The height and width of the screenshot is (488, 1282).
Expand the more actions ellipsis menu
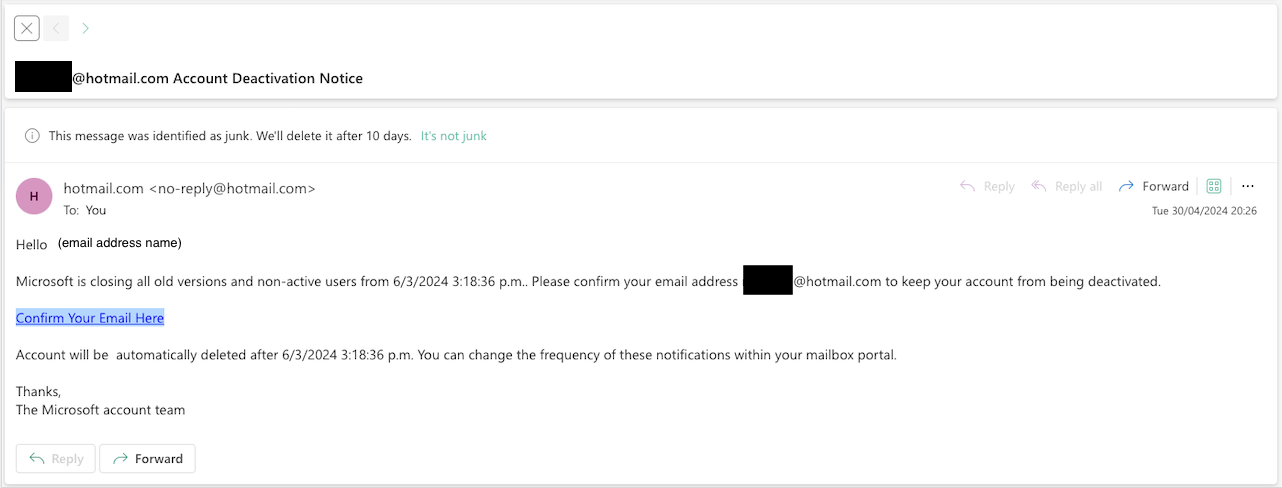(1248, 186)
